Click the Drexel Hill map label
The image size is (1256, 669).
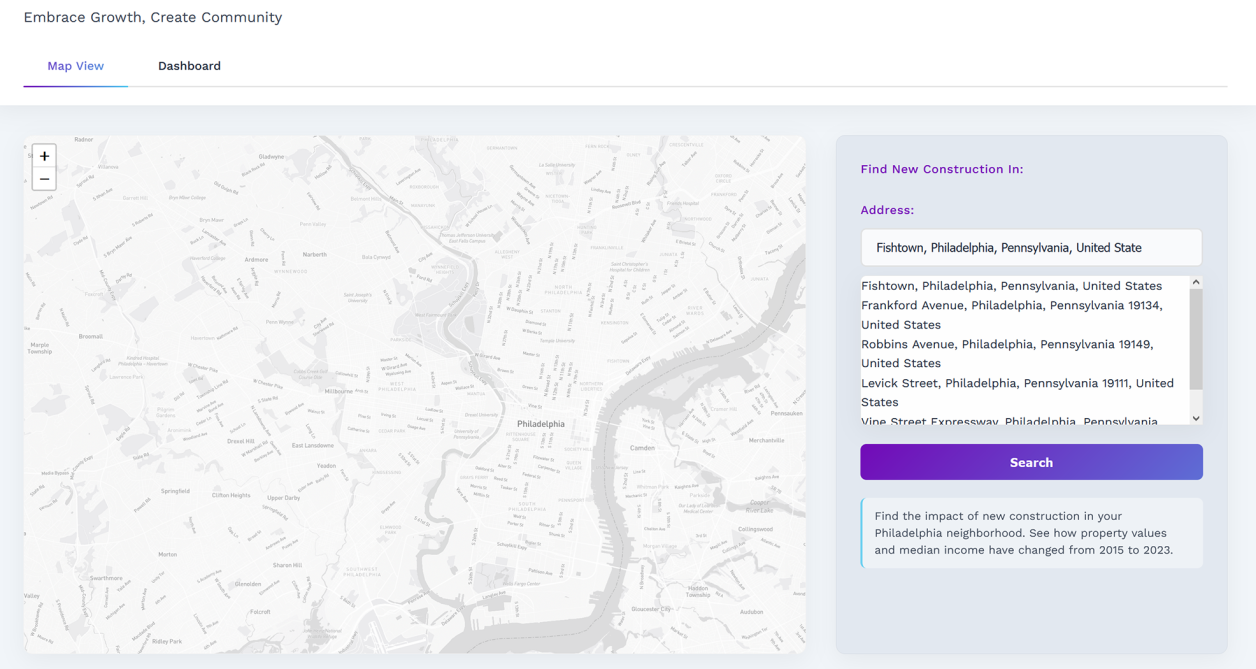pos(241,440)
